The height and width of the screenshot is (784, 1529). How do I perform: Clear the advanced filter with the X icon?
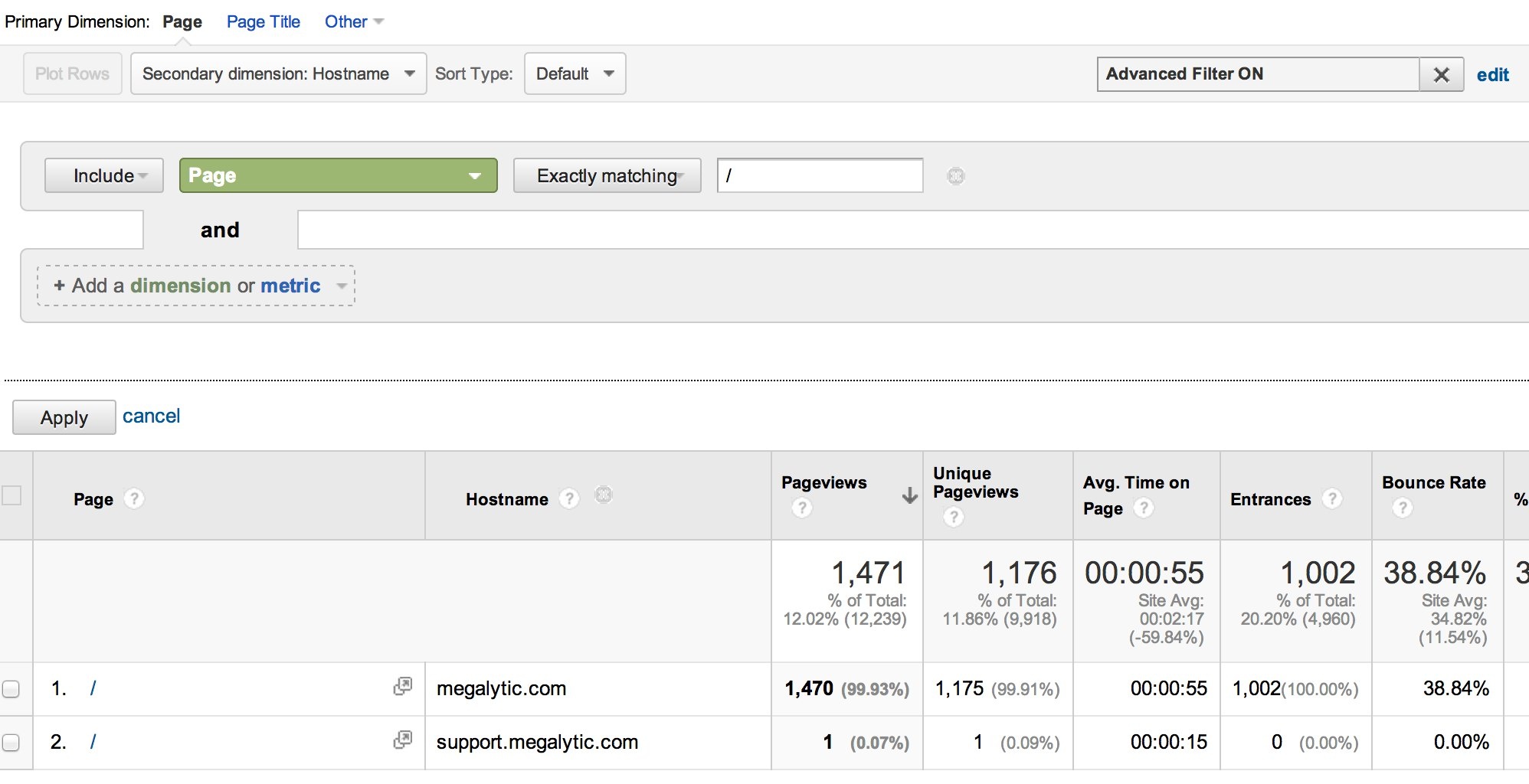(x=1441, y=75)
